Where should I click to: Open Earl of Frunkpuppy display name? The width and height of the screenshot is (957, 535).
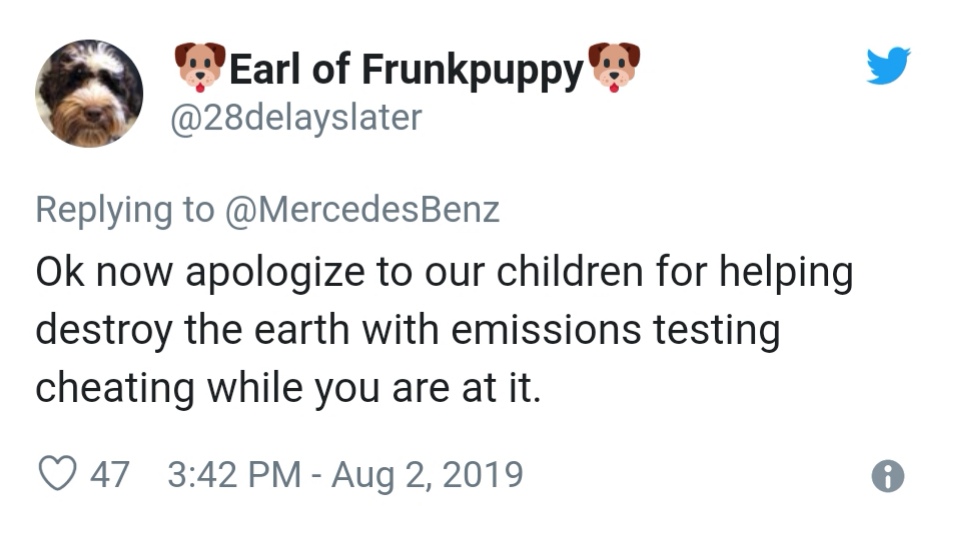[406, 68]
